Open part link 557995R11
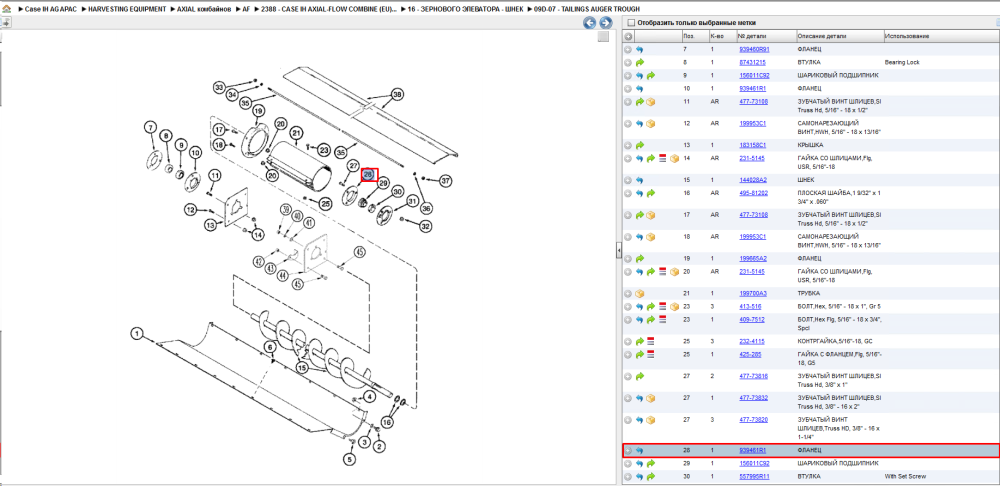 click(754, 476)
